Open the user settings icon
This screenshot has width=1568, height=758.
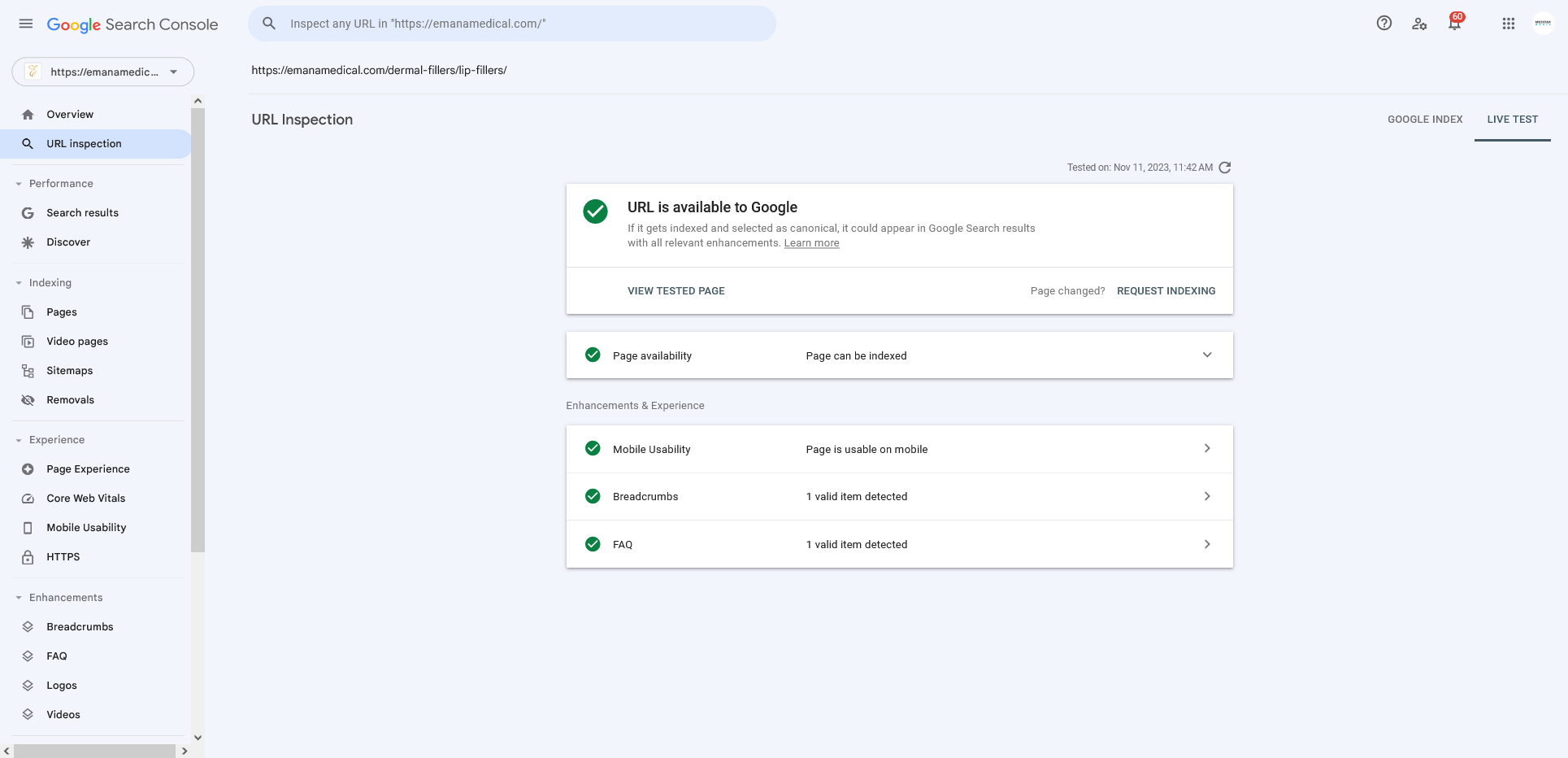pyautogui.click(x=1419, y=24)
